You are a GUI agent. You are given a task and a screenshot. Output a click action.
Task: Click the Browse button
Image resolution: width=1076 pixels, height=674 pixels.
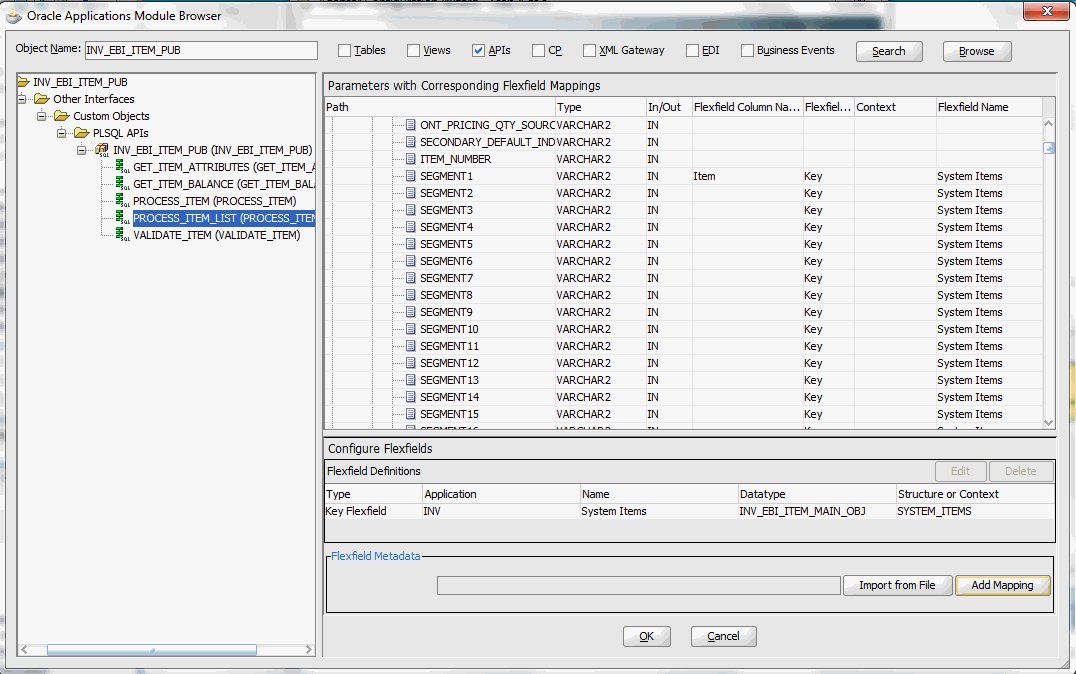[976, 51]
